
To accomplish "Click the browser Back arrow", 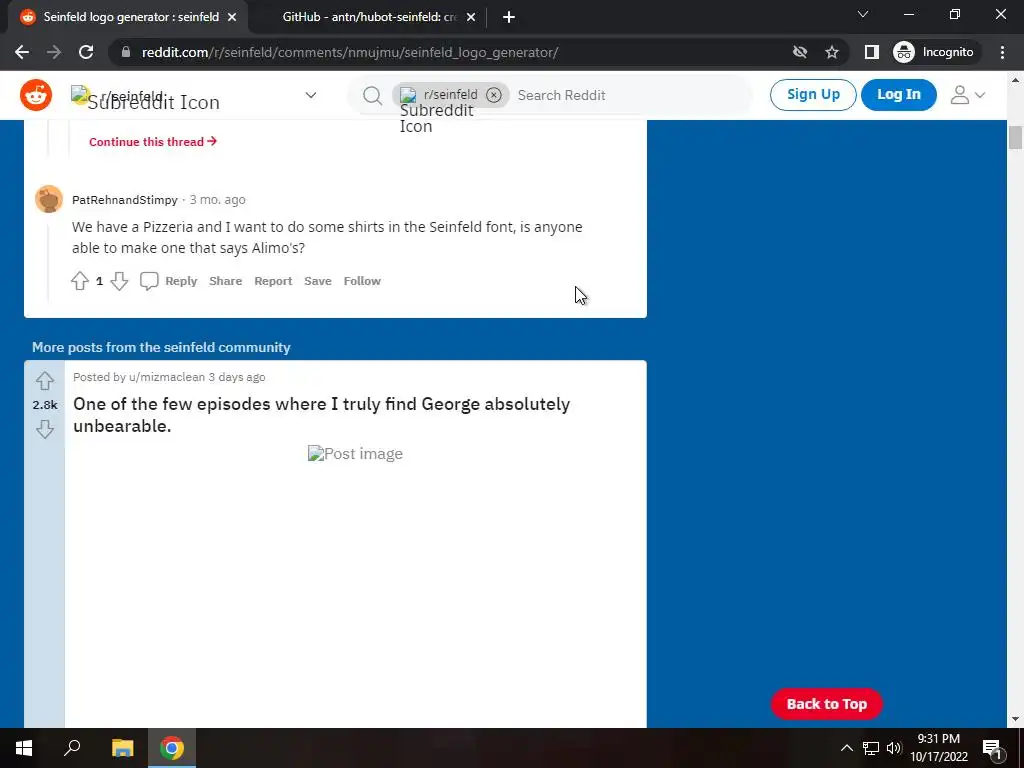I will pyautogui.click(x=22, y=52).
